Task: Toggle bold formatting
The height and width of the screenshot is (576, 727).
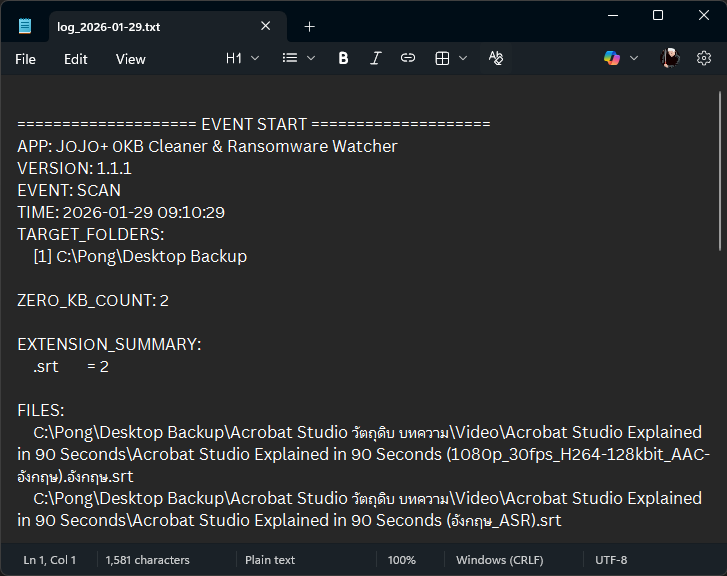Action: (x=343, y=58)
